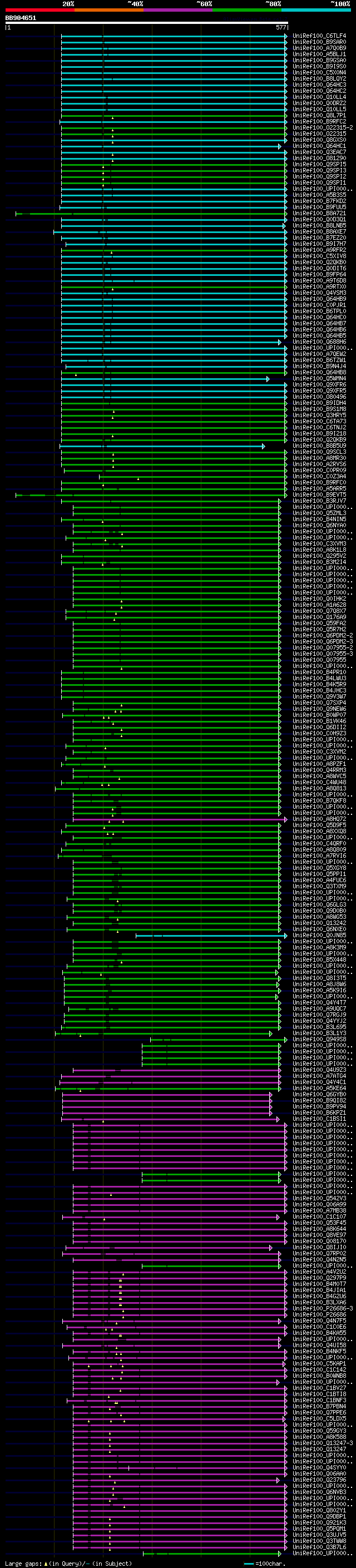
Task: Select the UniRef100_O22315-2 isoform label
Action: [x=323, y=128]
